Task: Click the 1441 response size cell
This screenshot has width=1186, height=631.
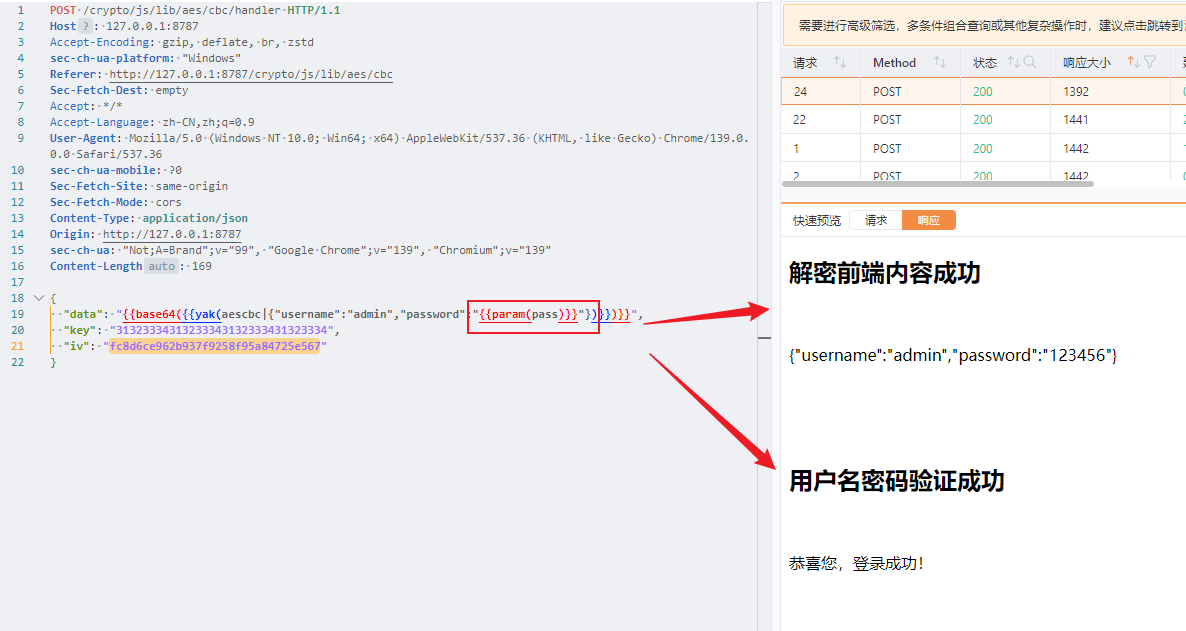Action: point(1076,120)
